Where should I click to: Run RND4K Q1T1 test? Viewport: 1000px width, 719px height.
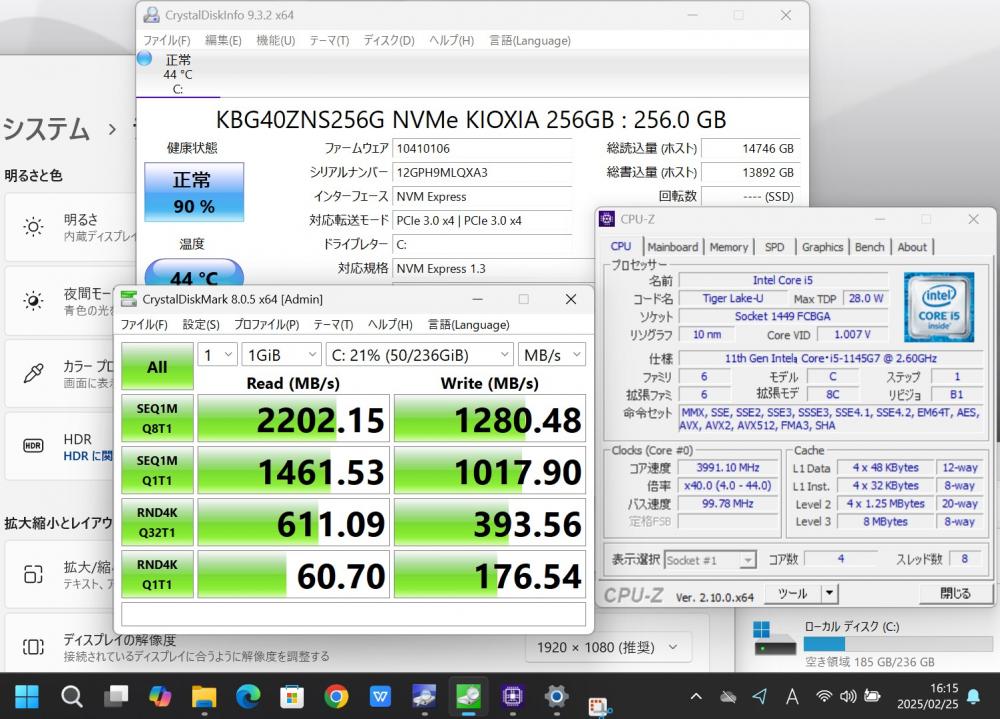(x=157, y=574)
